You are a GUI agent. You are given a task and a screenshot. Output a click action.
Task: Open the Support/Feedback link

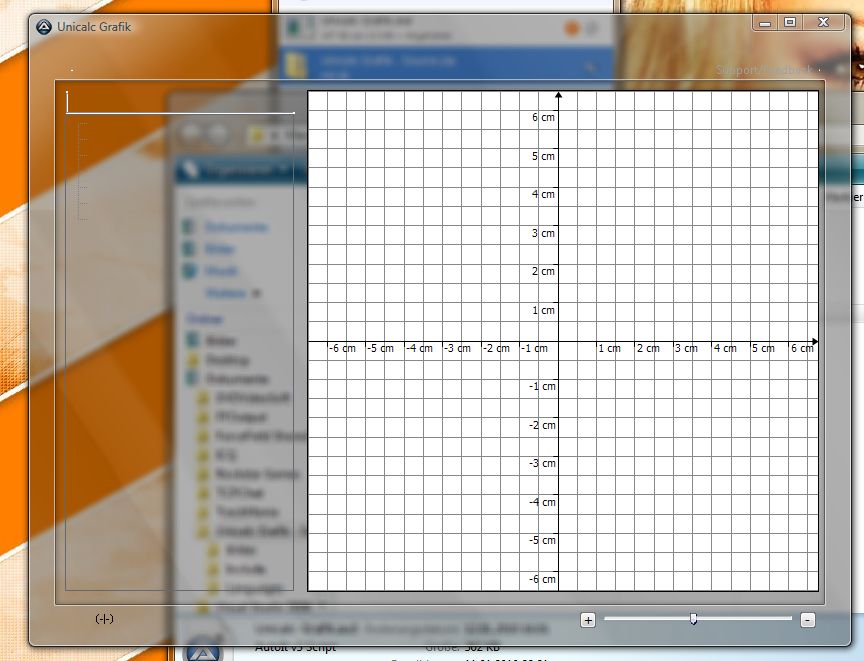tap(766, 71)
